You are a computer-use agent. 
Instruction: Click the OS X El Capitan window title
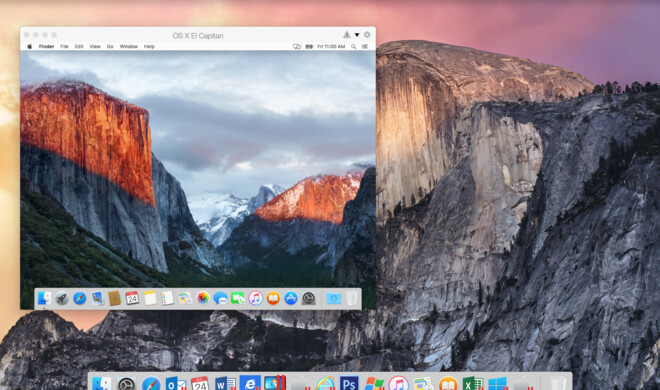pos(198,36)
